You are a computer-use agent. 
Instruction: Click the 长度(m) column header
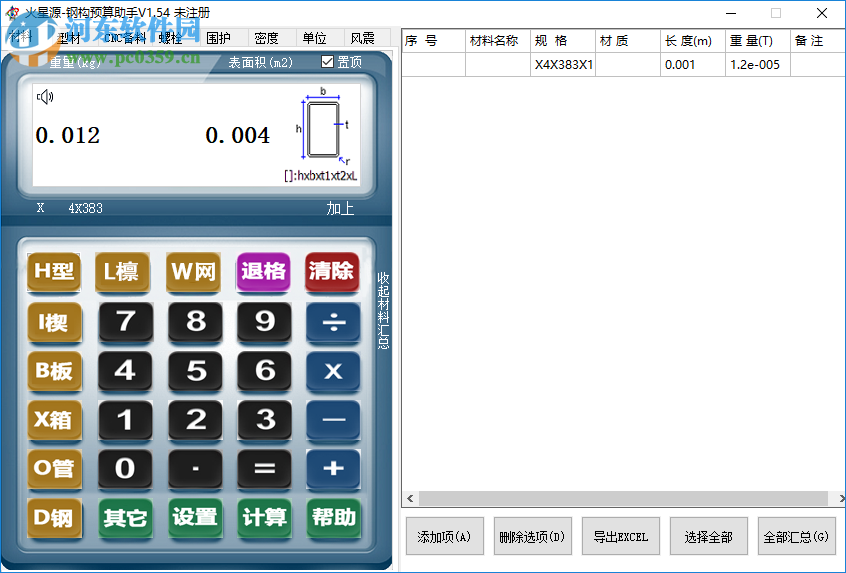click(693, 40)
